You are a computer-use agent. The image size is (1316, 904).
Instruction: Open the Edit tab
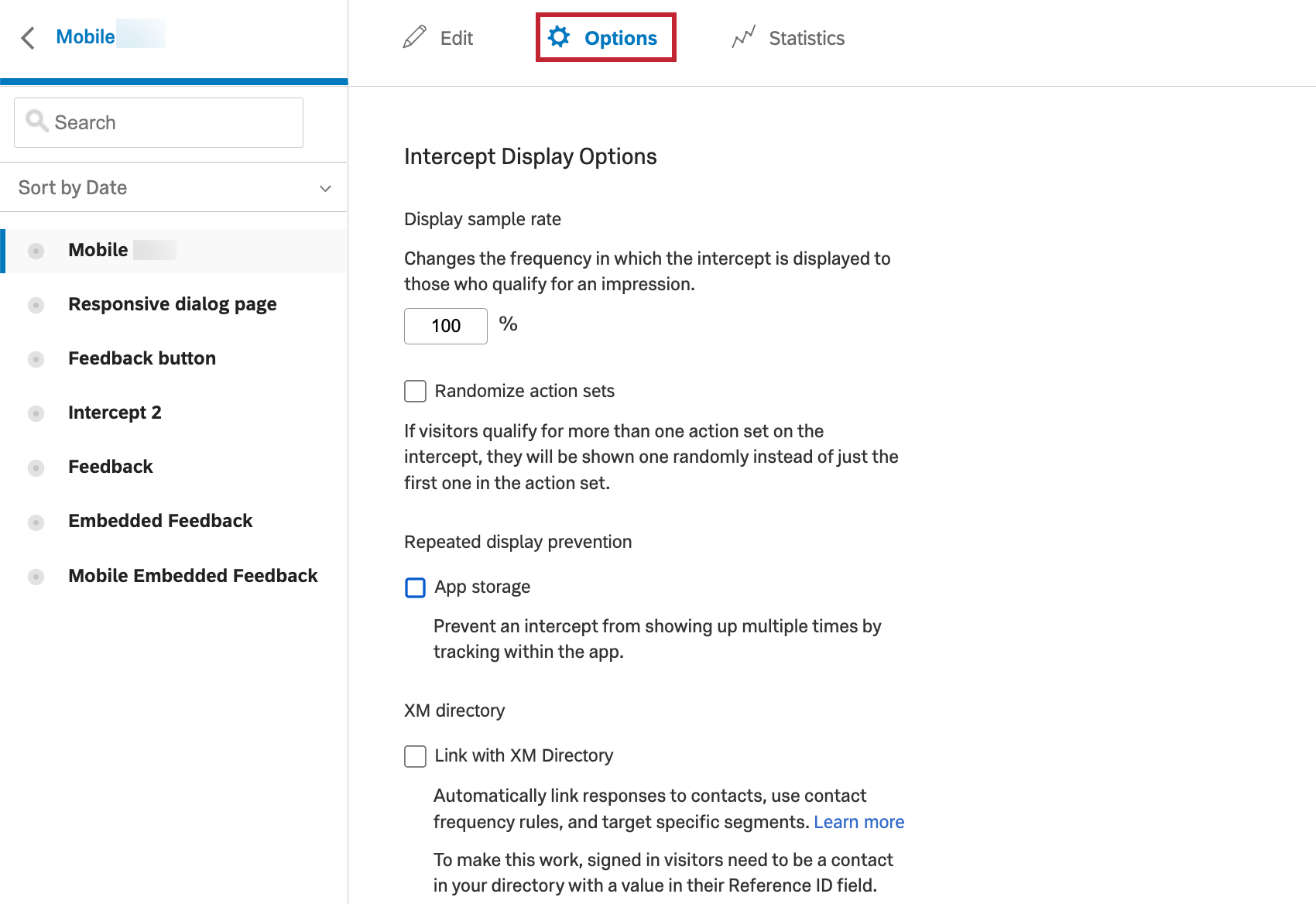coord(456,38)
